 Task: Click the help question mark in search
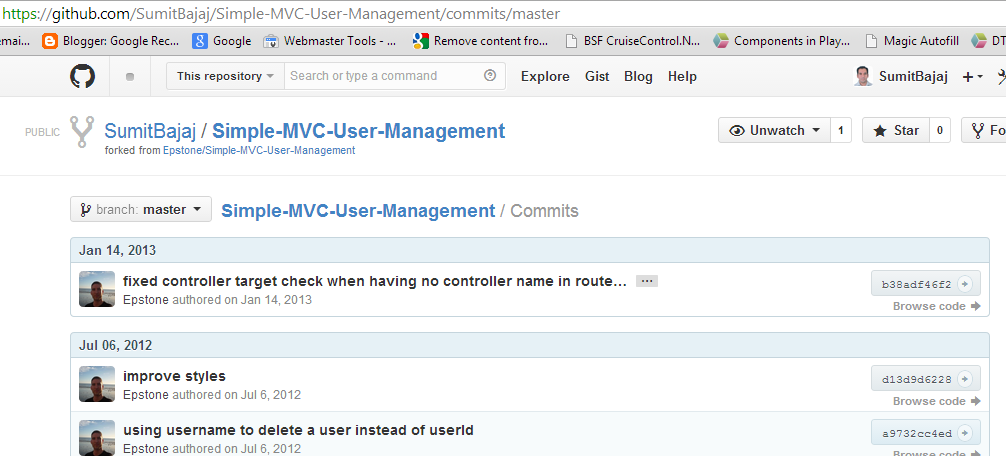[x=490, y=76]
